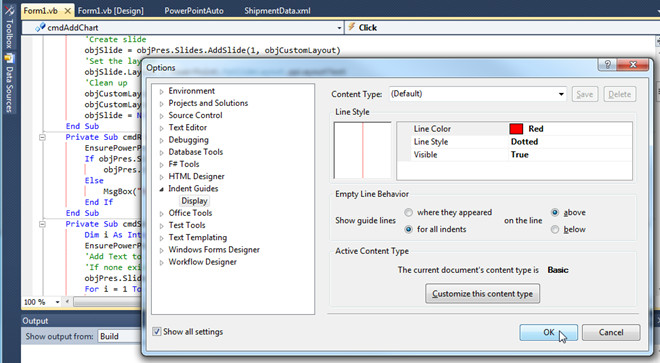The image size is (660, 363).
Task: Select the Windows Forms Designer tree item
Action: click(x=214, y=250)
